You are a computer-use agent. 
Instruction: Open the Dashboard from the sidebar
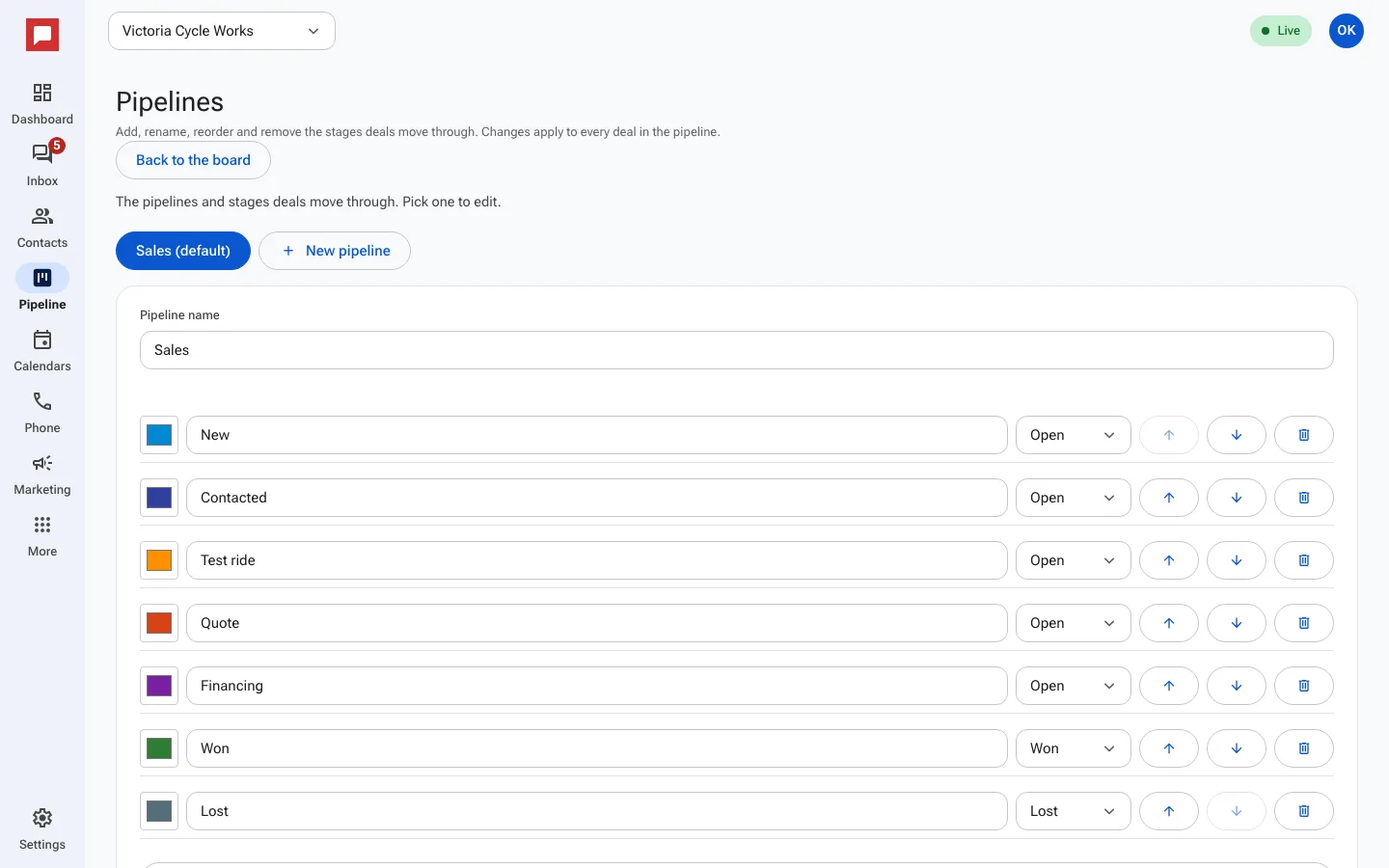coord(42,104)
